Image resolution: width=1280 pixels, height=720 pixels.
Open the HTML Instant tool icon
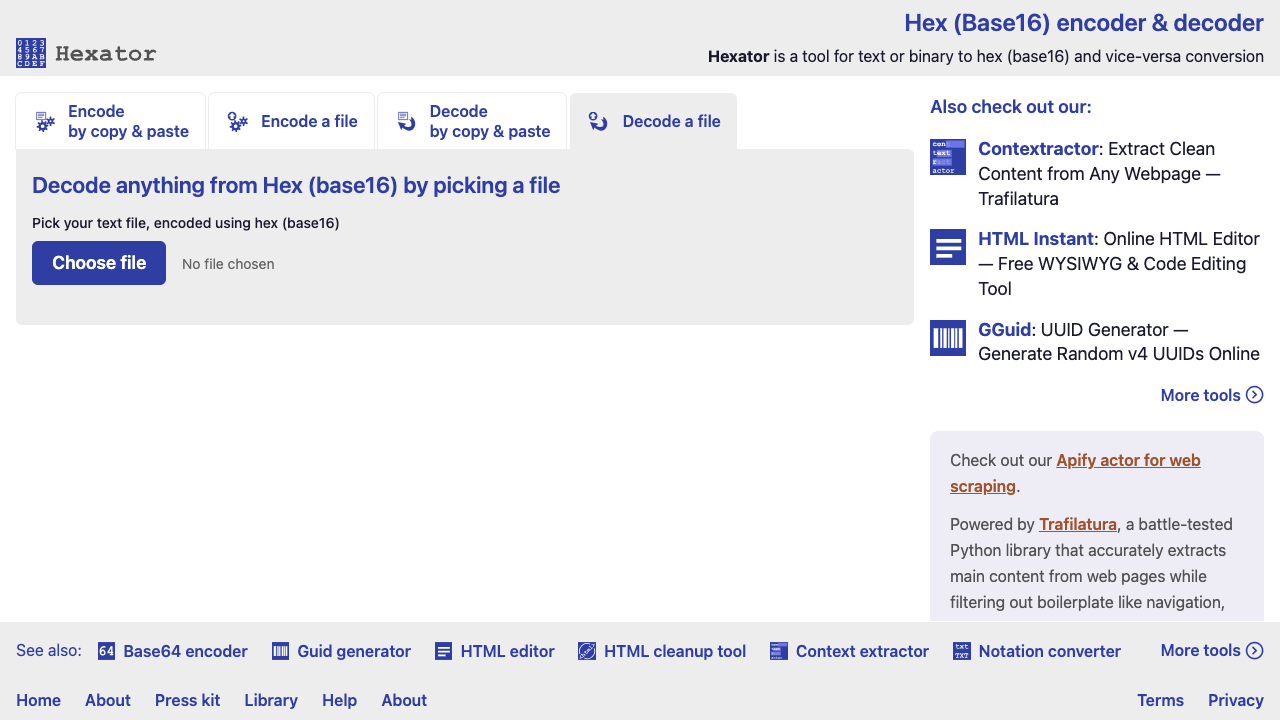(948, 247)
